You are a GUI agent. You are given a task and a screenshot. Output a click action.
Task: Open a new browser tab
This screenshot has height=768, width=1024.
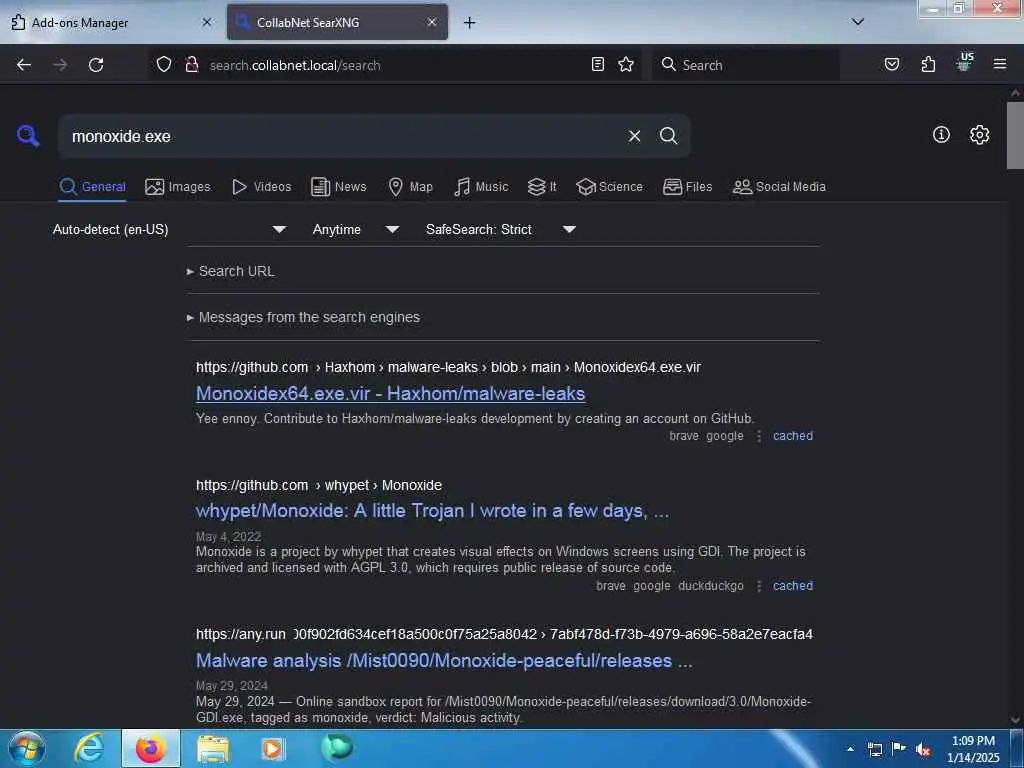click(470, 22)
